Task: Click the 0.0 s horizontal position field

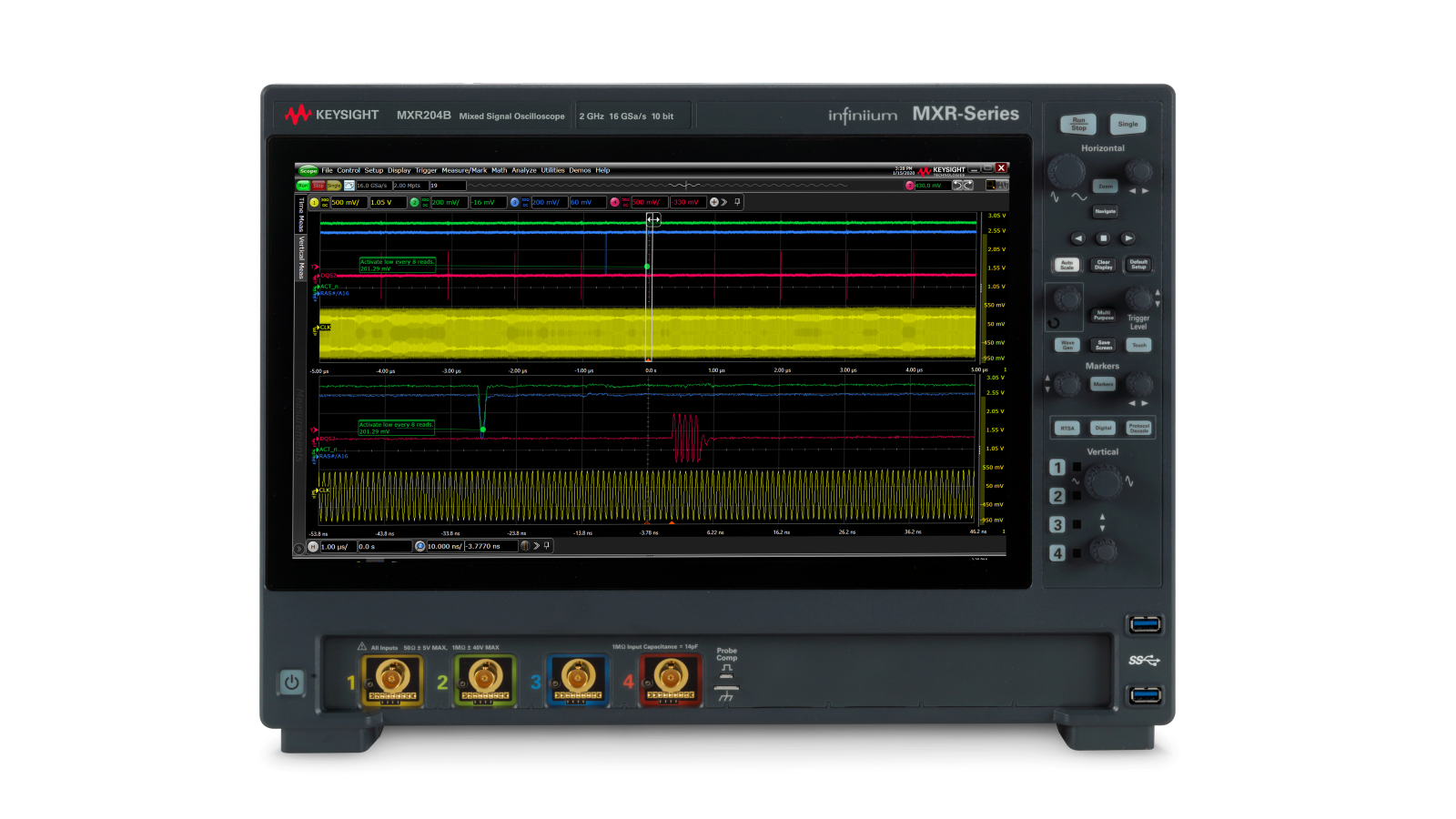Action: (x=385, y=547)
